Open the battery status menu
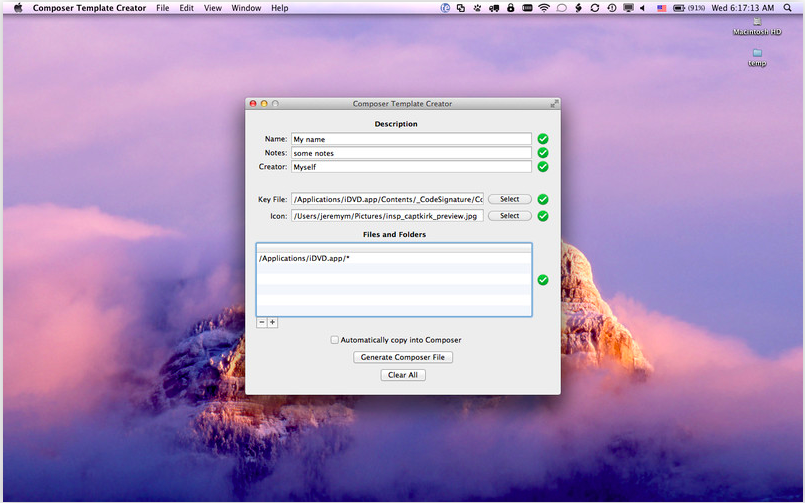805x503 pixels. tap(679, 8)
